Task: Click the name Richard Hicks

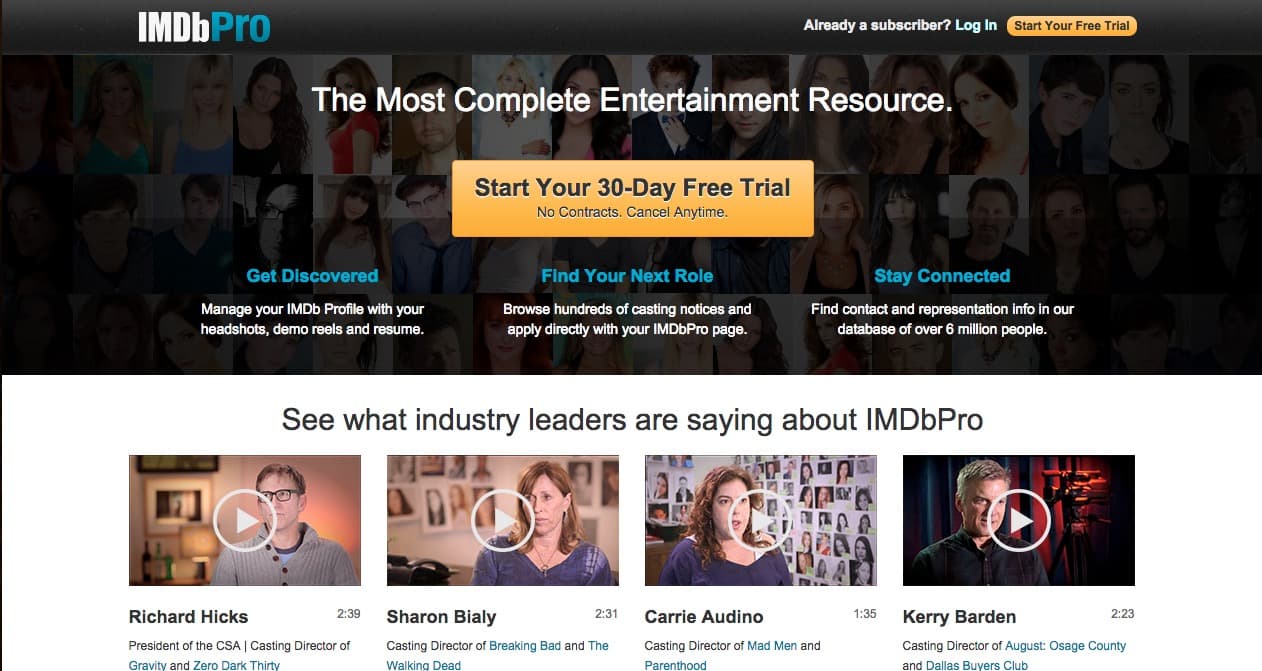Action: click(188, 617)
